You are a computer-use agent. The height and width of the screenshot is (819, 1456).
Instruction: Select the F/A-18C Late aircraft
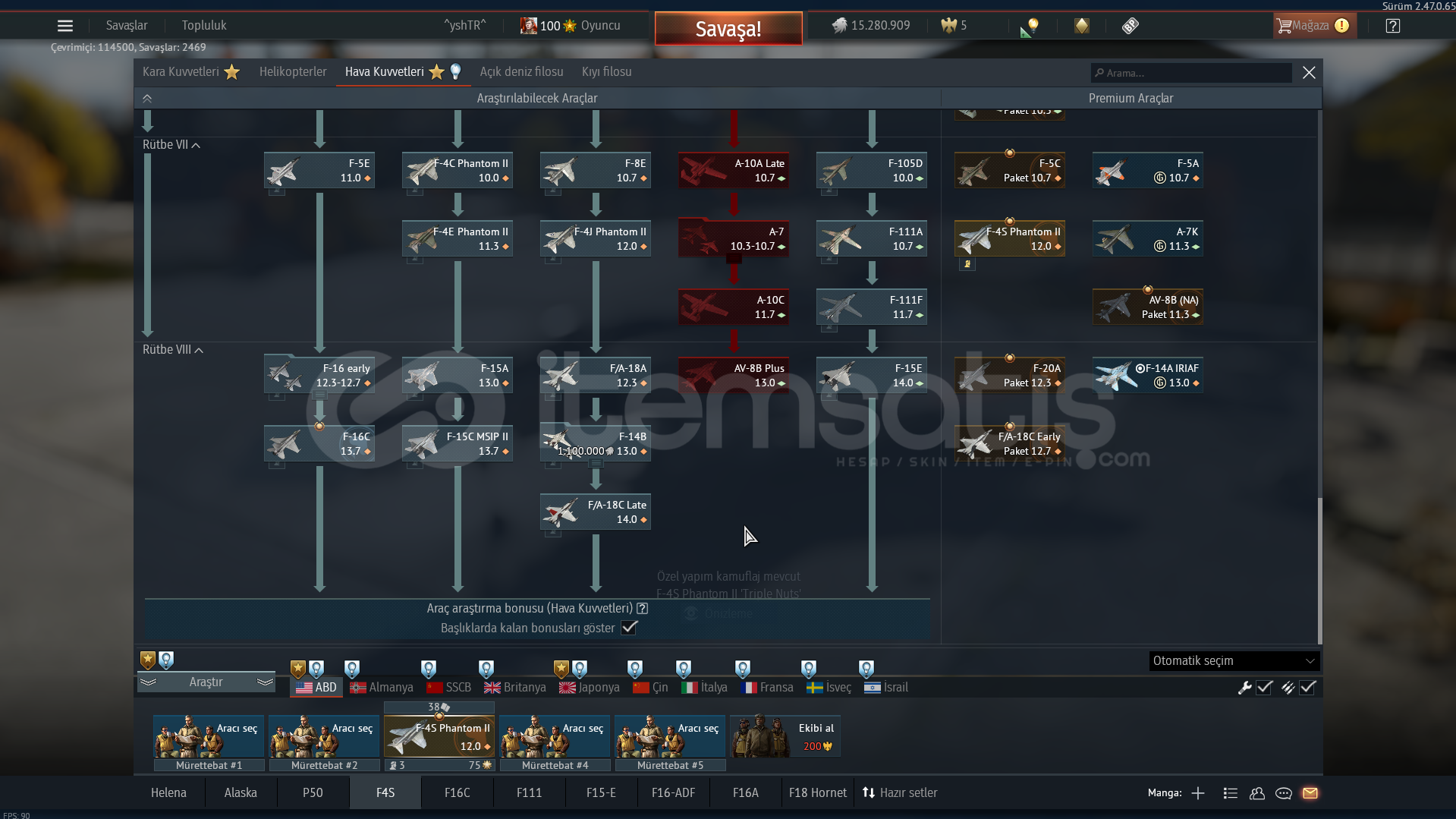[x=596, y=512]
